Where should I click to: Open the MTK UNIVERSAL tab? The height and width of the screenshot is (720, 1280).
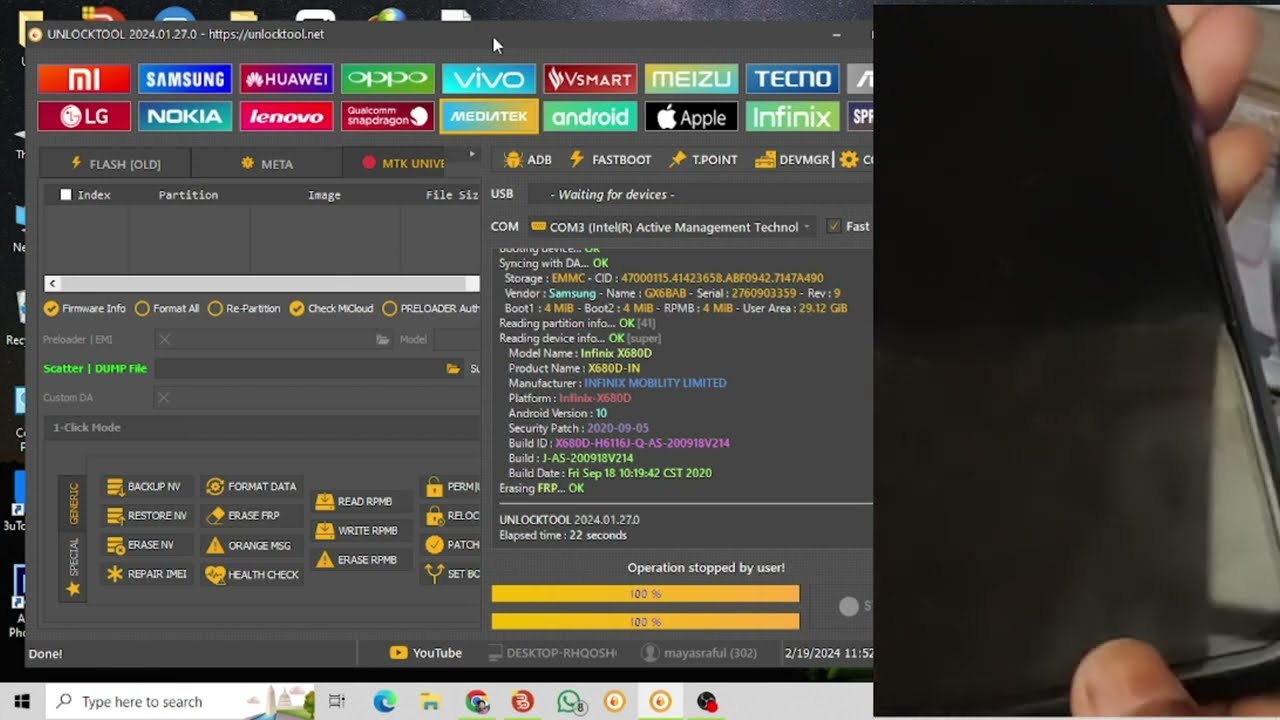(403, 163)
